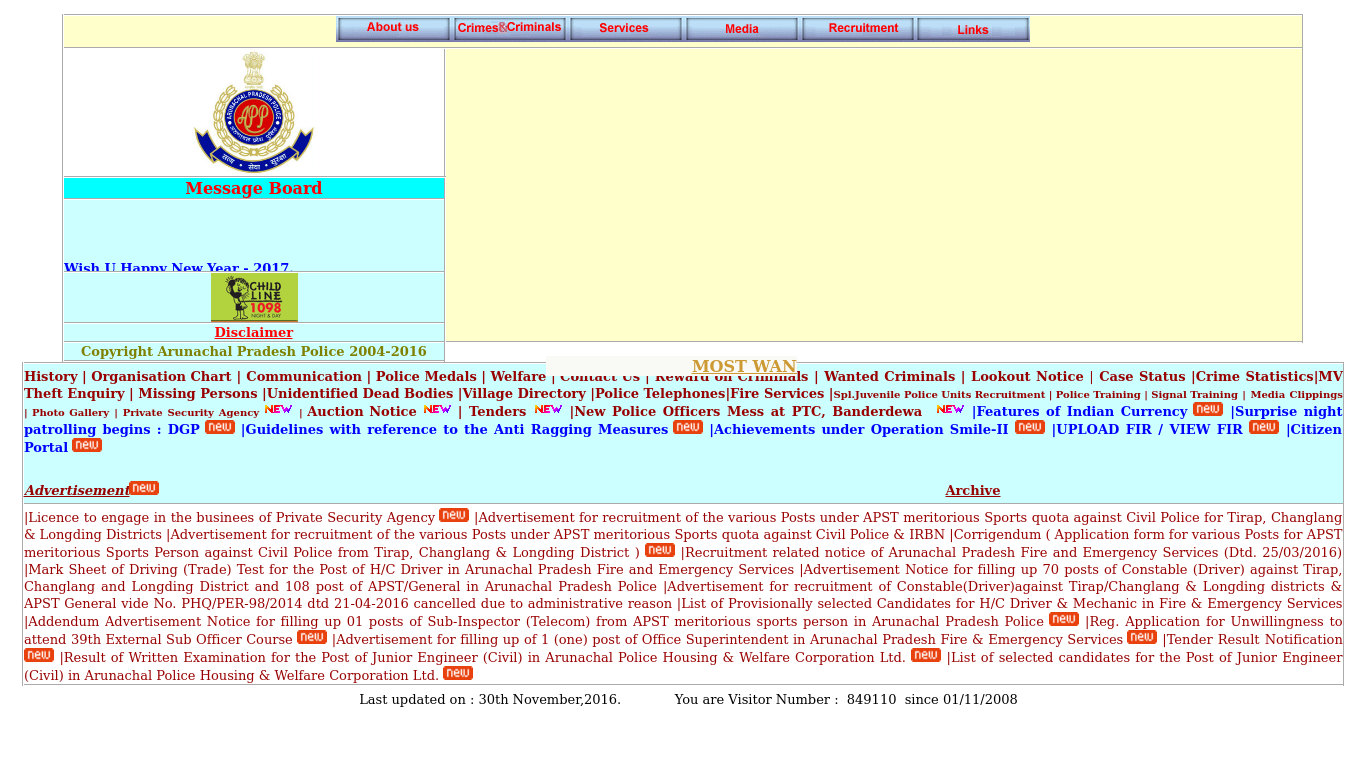The height and width of the screenshot is (768, 1366).
Task: Click new badge after Tender Result Notification
Action: [39, 655]
